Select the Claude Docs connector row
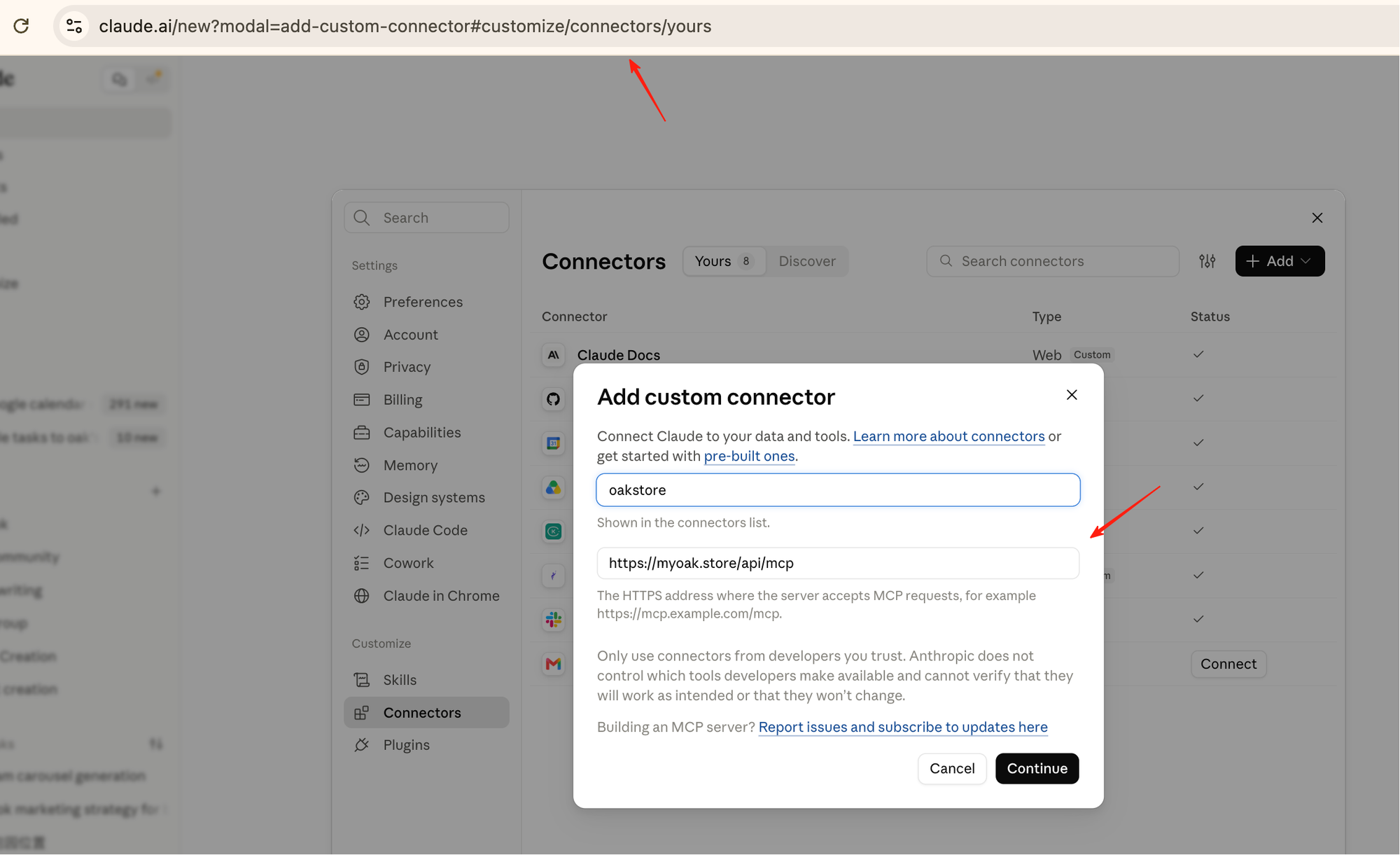This screenshot has height=855, width=1400. pos(934,355)
